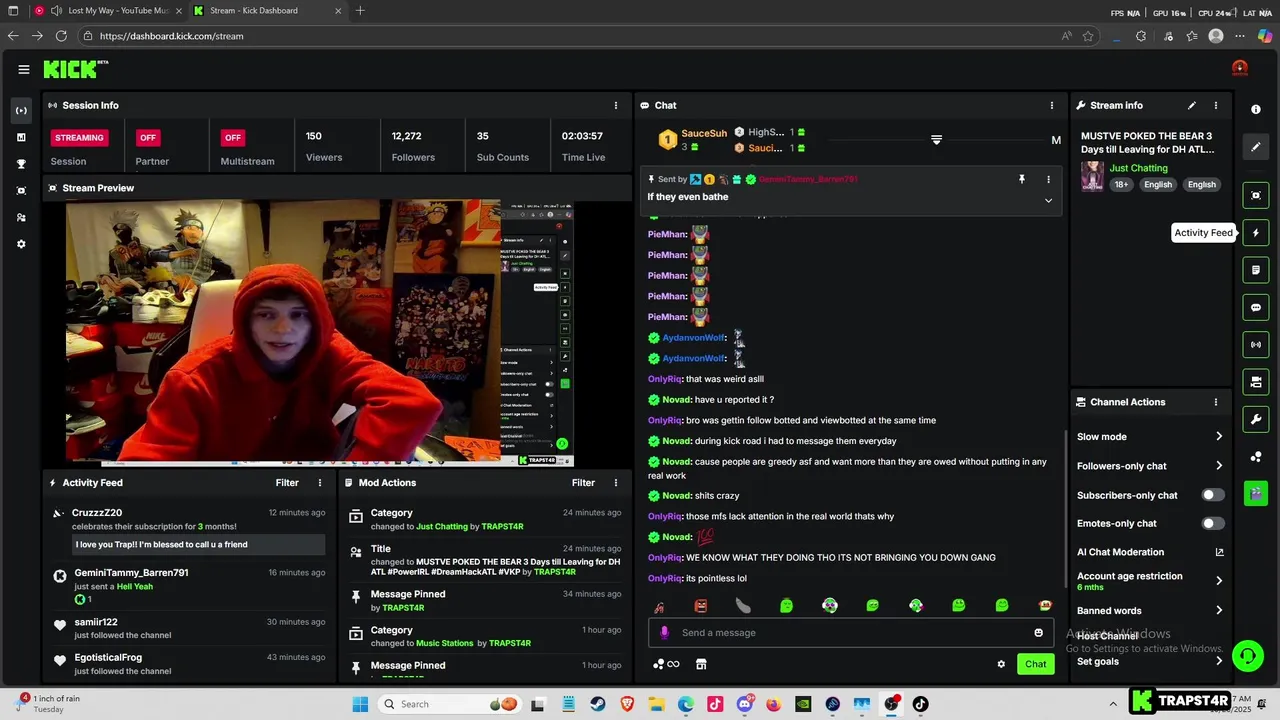The height and width of the screenshot is (720, 1280).
Task: Click the purple microphone icon in the message box
Action: click(664, 632)
